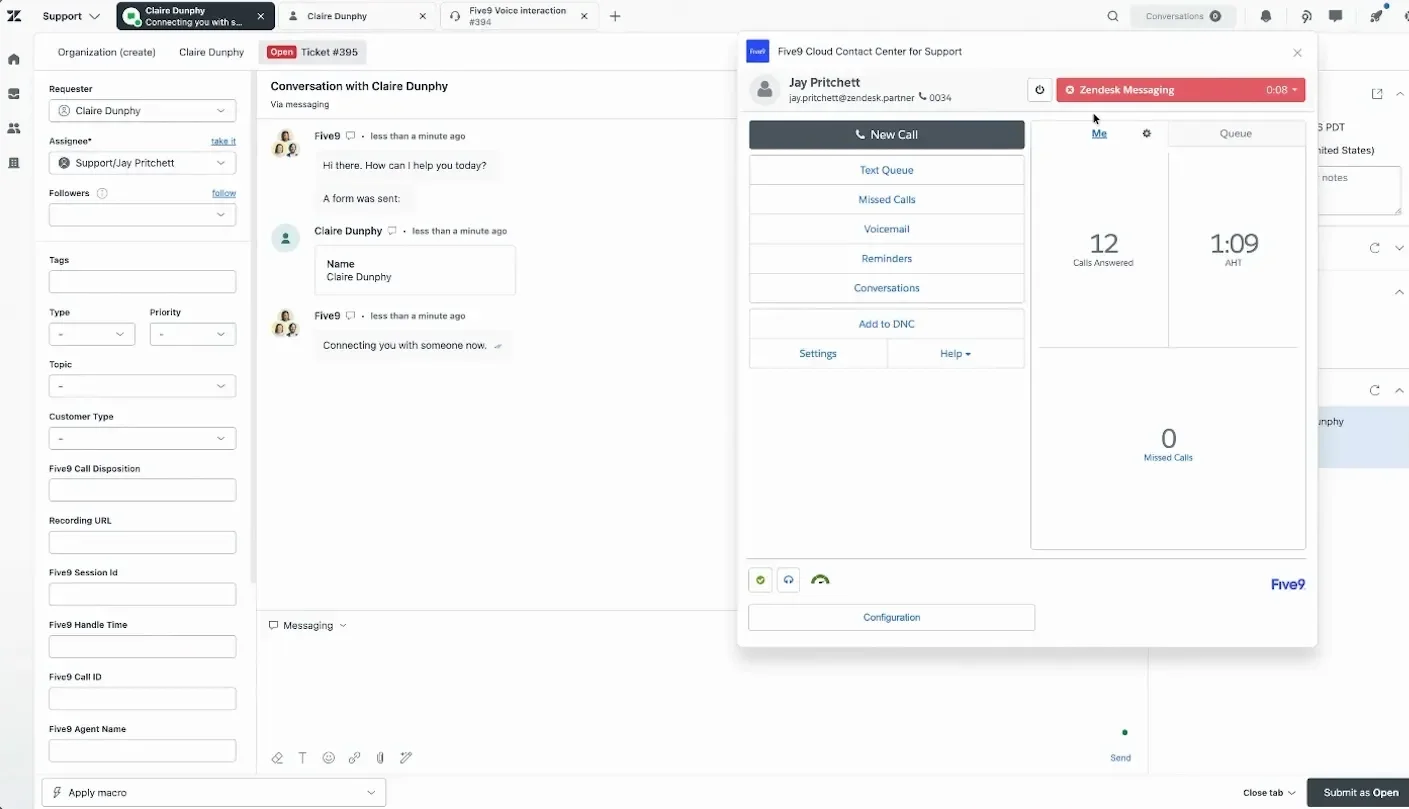Click the 'take it' assignee link
Image resolution: width=1409 pixels, height=809 pixels.
coord(223,141)
